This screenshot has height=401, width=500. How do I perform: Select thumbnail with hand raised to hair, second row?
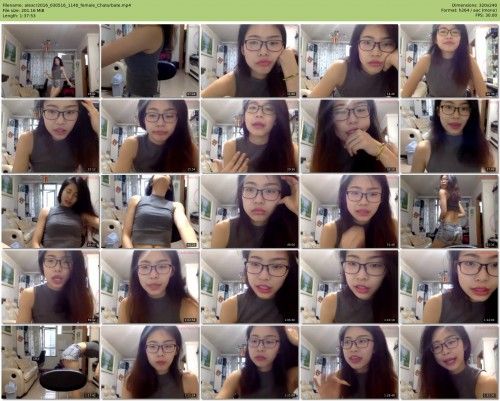[50, 136]
